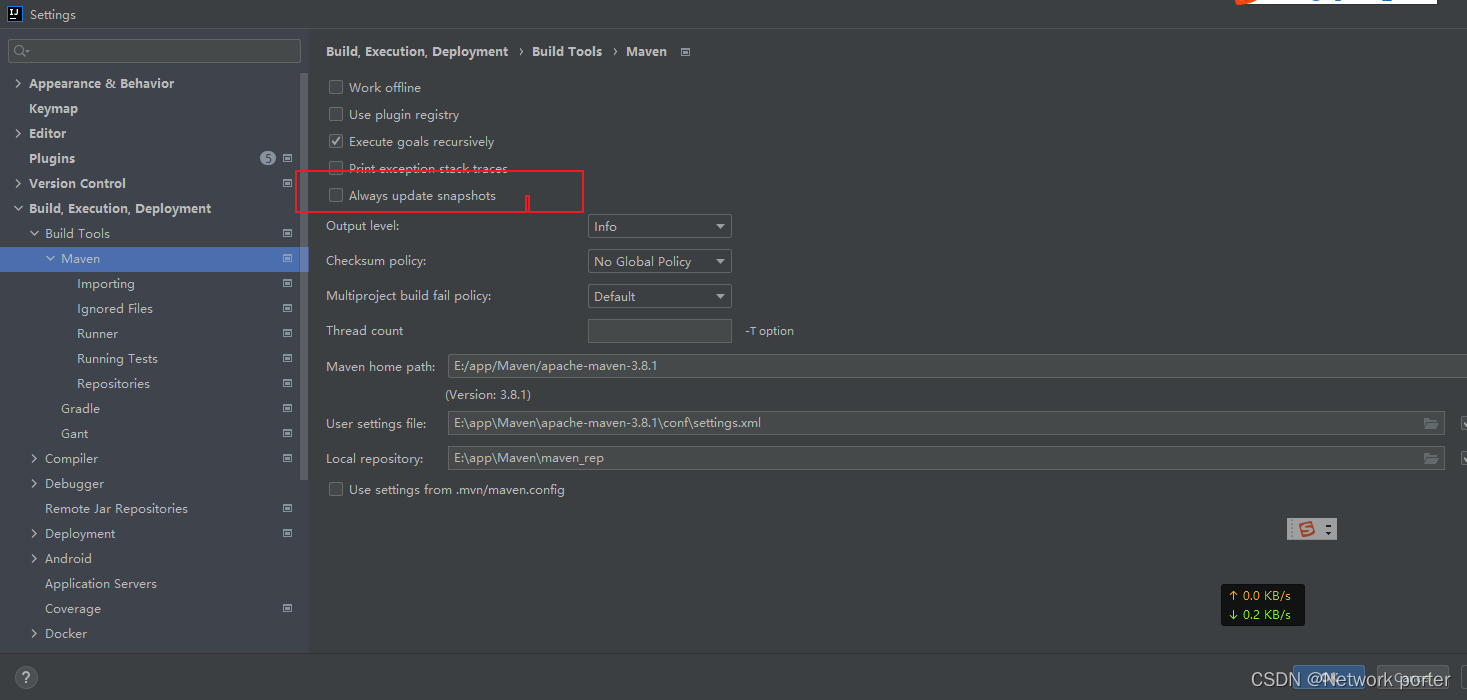Open Multiproject build fail policy dropdown
Image resolution: width=1467 pixels, height=700 pixels.
(660, 297)
